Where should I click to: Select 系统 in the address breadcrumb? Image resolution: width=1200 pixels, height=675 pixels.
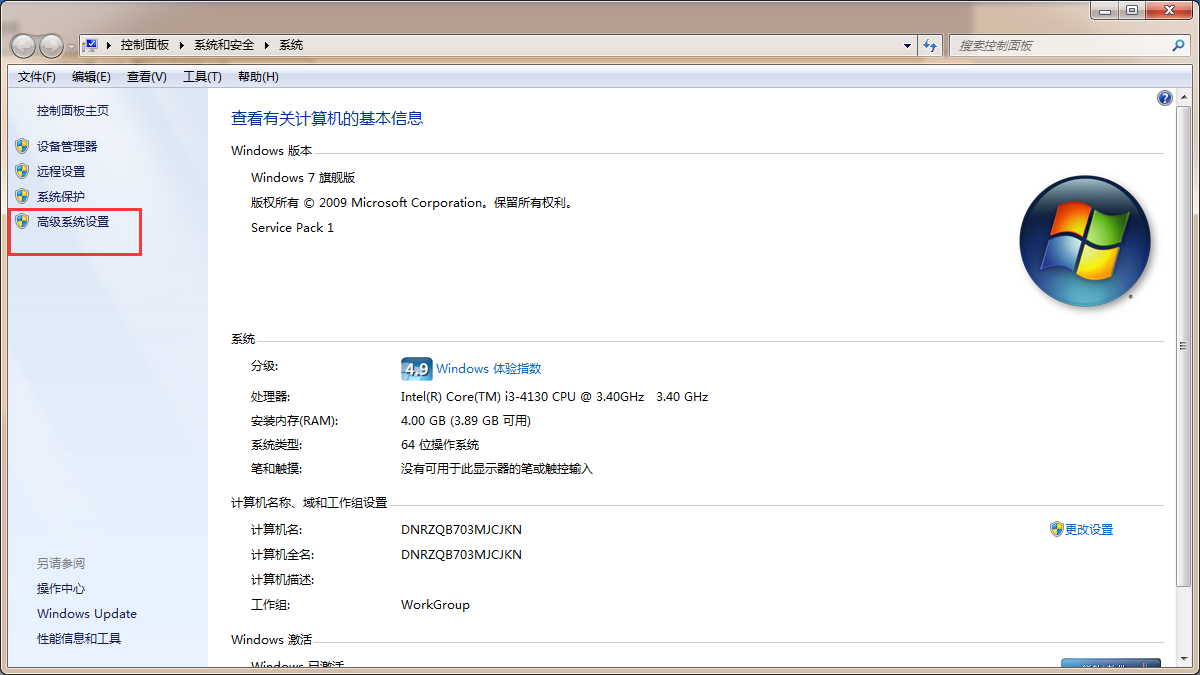(x=291, y=45)
